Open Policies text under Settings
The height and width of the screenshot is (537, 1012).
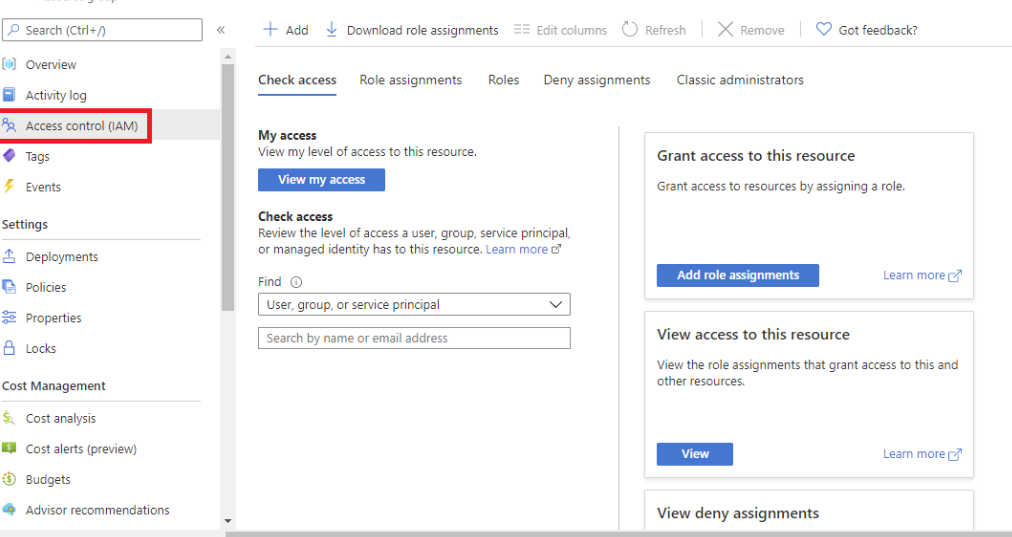pos(46,287)
